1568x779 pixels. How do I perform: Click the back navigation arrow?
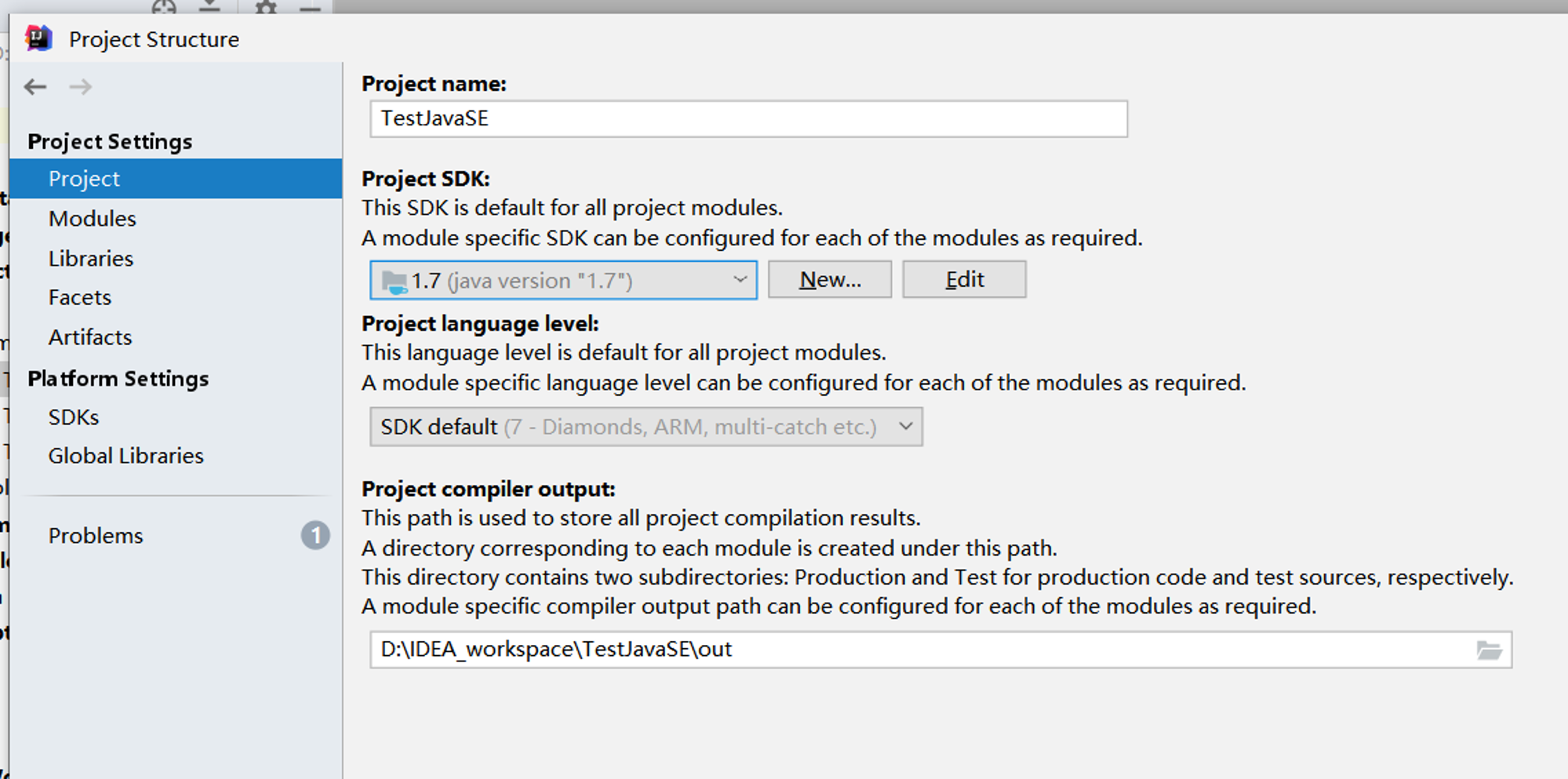pyautogui.click(x=35, y=87)
